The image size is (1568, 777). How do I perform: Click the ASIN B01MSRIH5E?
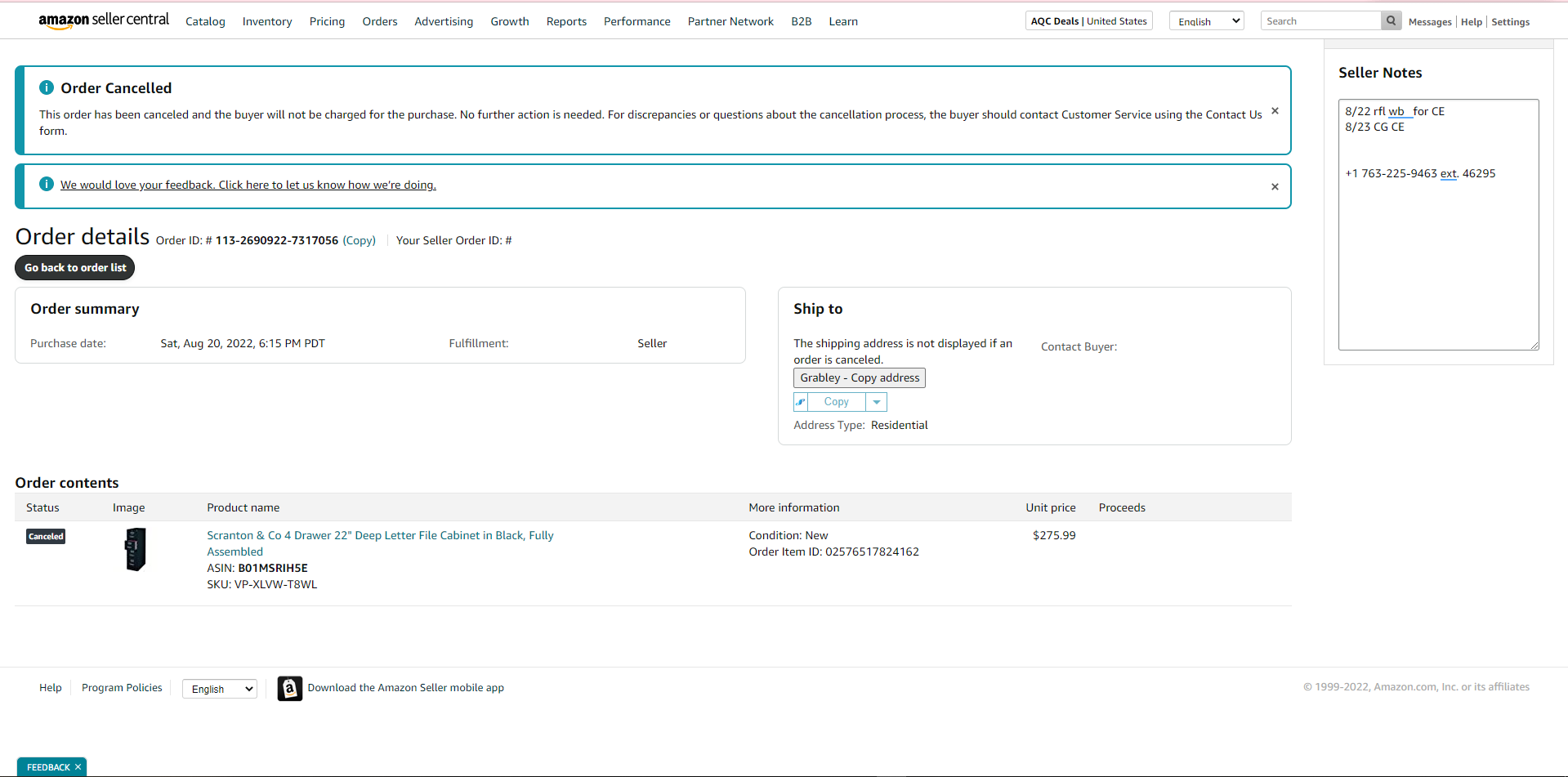273,568
